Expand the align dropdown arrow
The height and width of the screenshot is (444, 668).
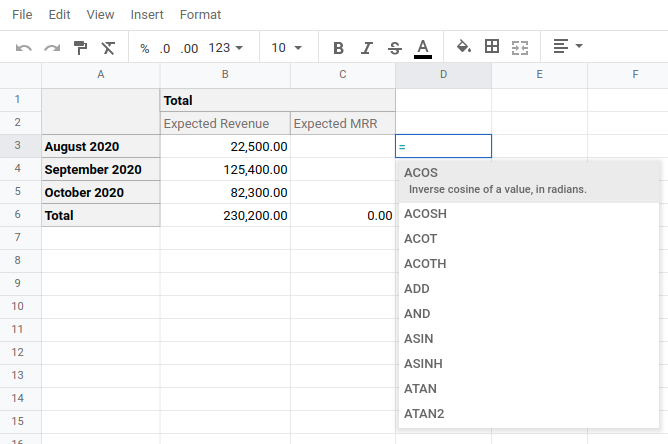tap(579, 46)
